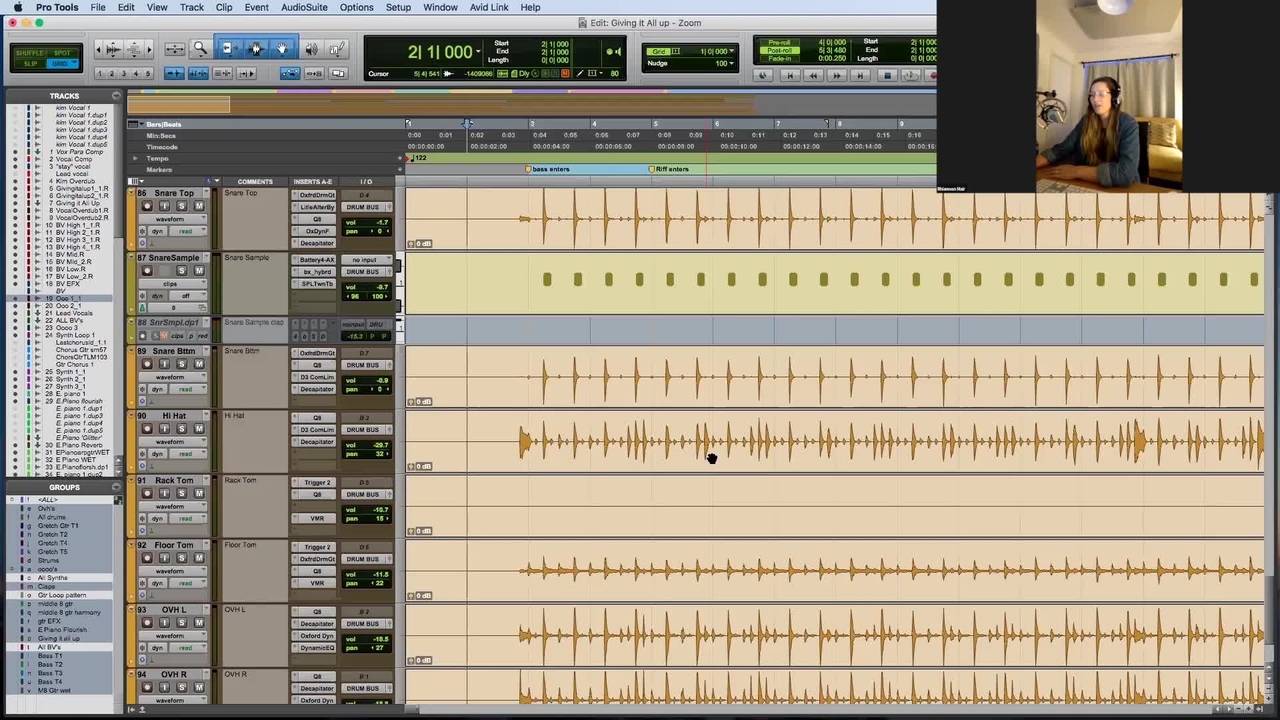
Task: Select the Zoomer magnifying glass tool
Action: (x=200, y=49)
